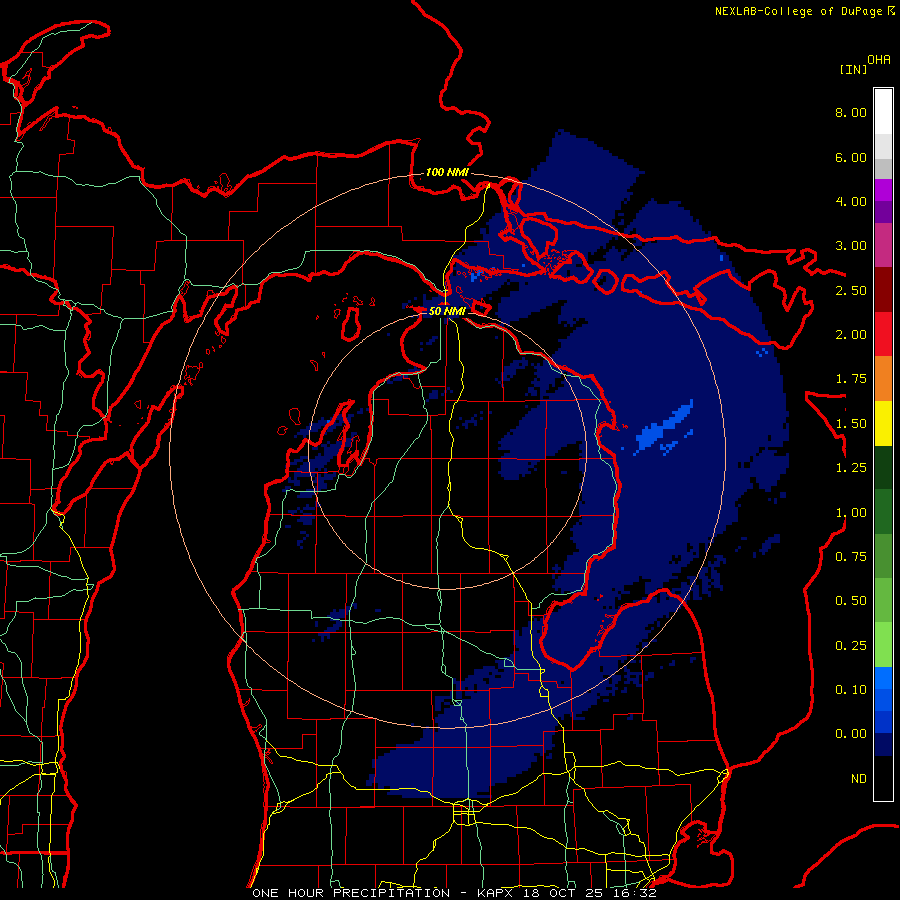Click the 2.00 legend value
Screen dimensions: 900x900
851,335
